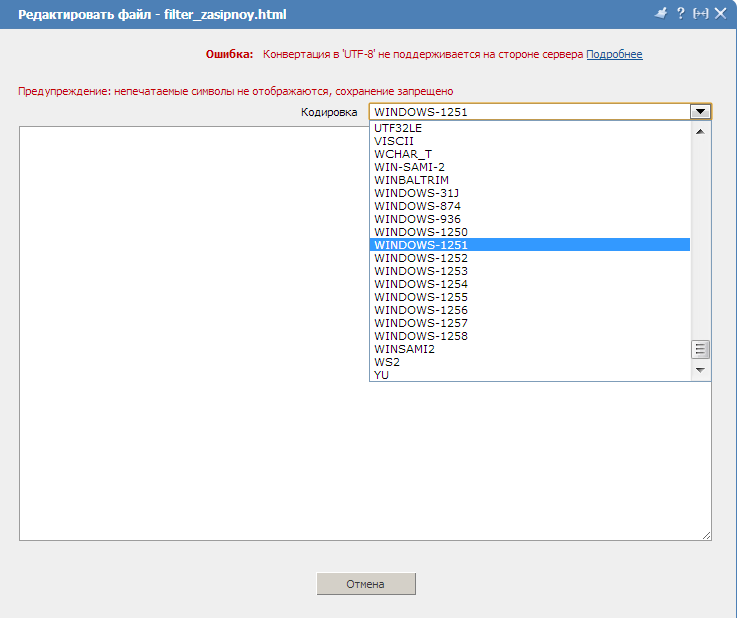737x618 pixels.
Task: Select YU encoding at list bottom
Action: [381, 375]
